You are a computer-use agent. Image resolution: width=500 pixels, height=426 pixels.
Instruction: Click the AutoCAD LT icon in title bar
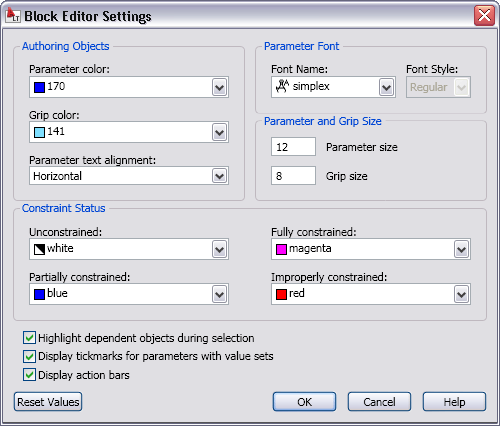pos(13,15)
